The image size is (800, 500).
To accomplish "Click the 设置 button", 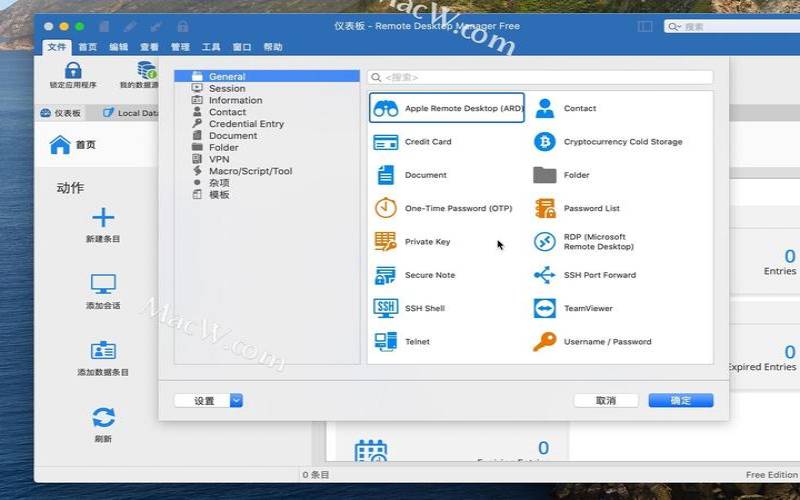I will (x=203, y=401).
